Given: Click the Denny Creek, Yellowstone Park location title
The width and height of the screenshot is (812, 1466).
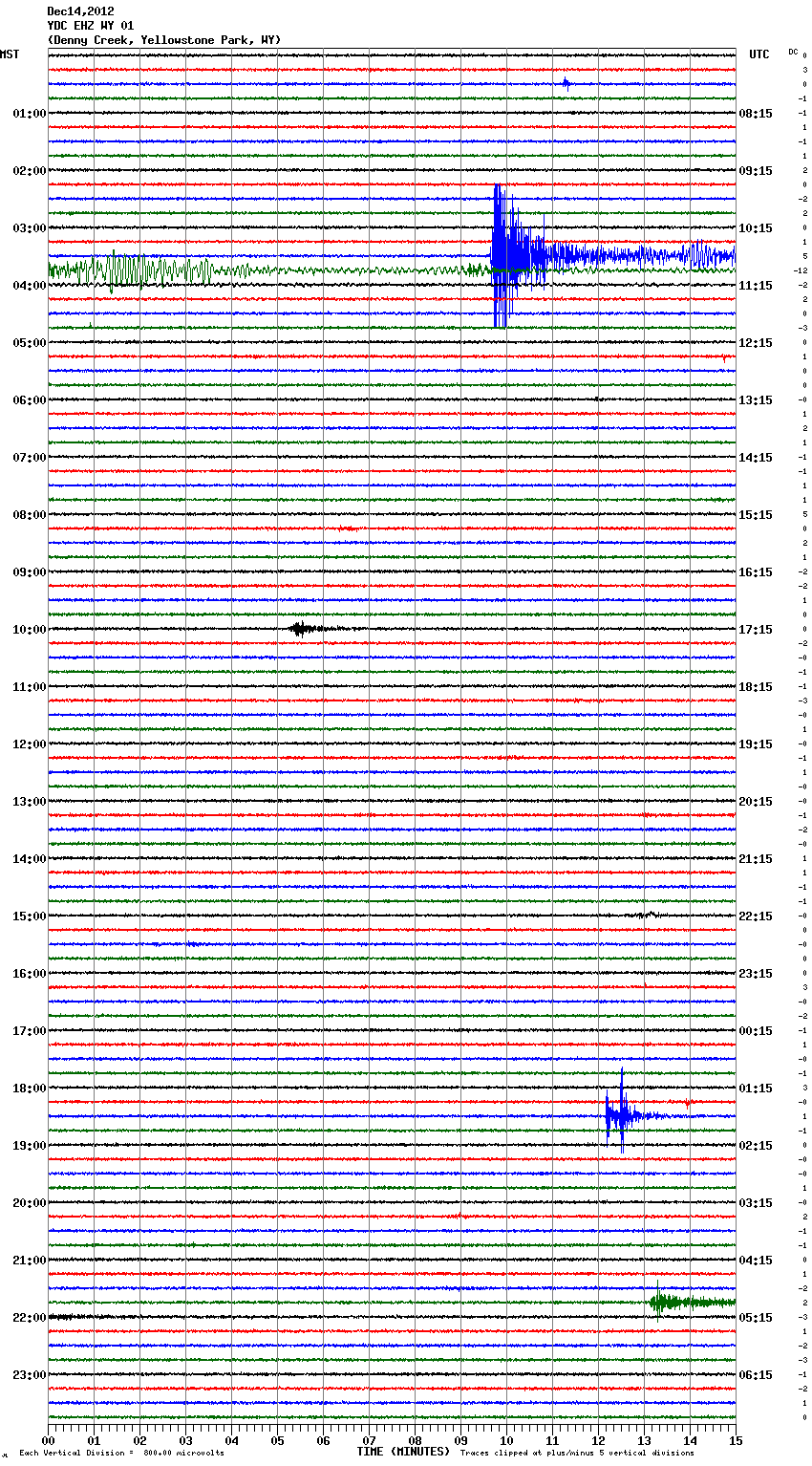Looking at the screenshot, I should pyautogui.click(x=164, y=40).
